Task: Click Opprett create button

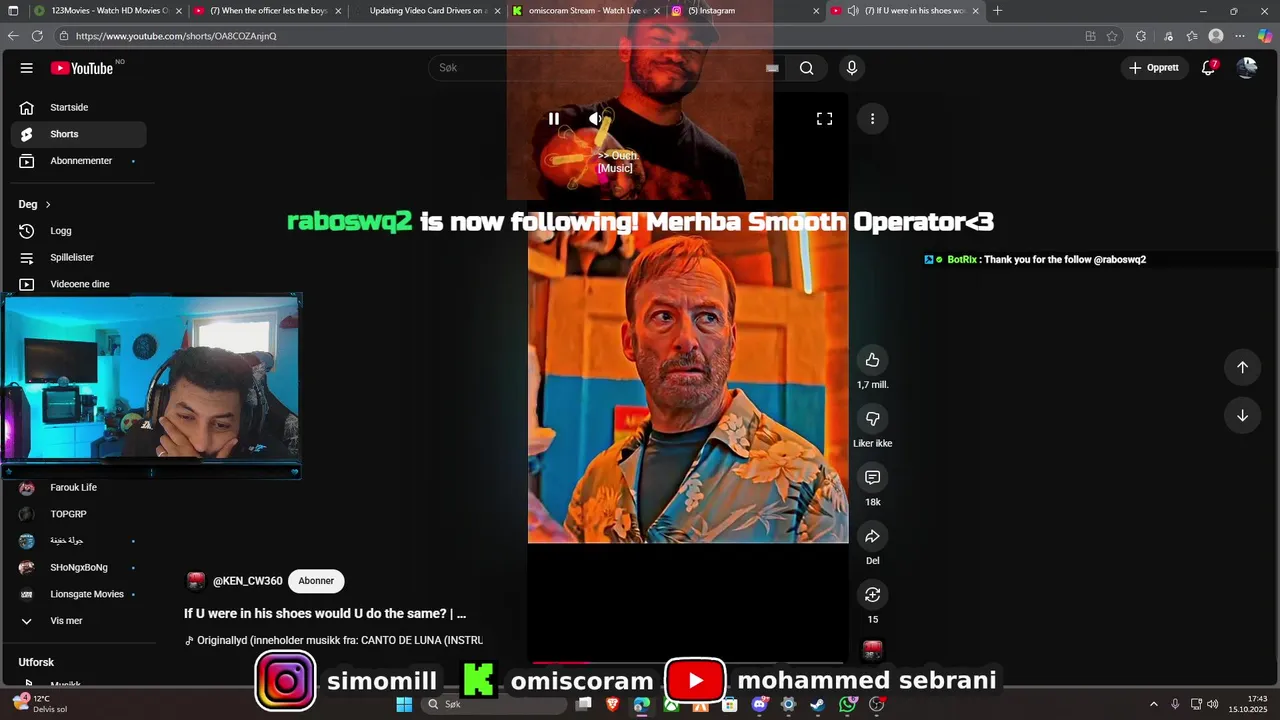Action: point(1154,68)
